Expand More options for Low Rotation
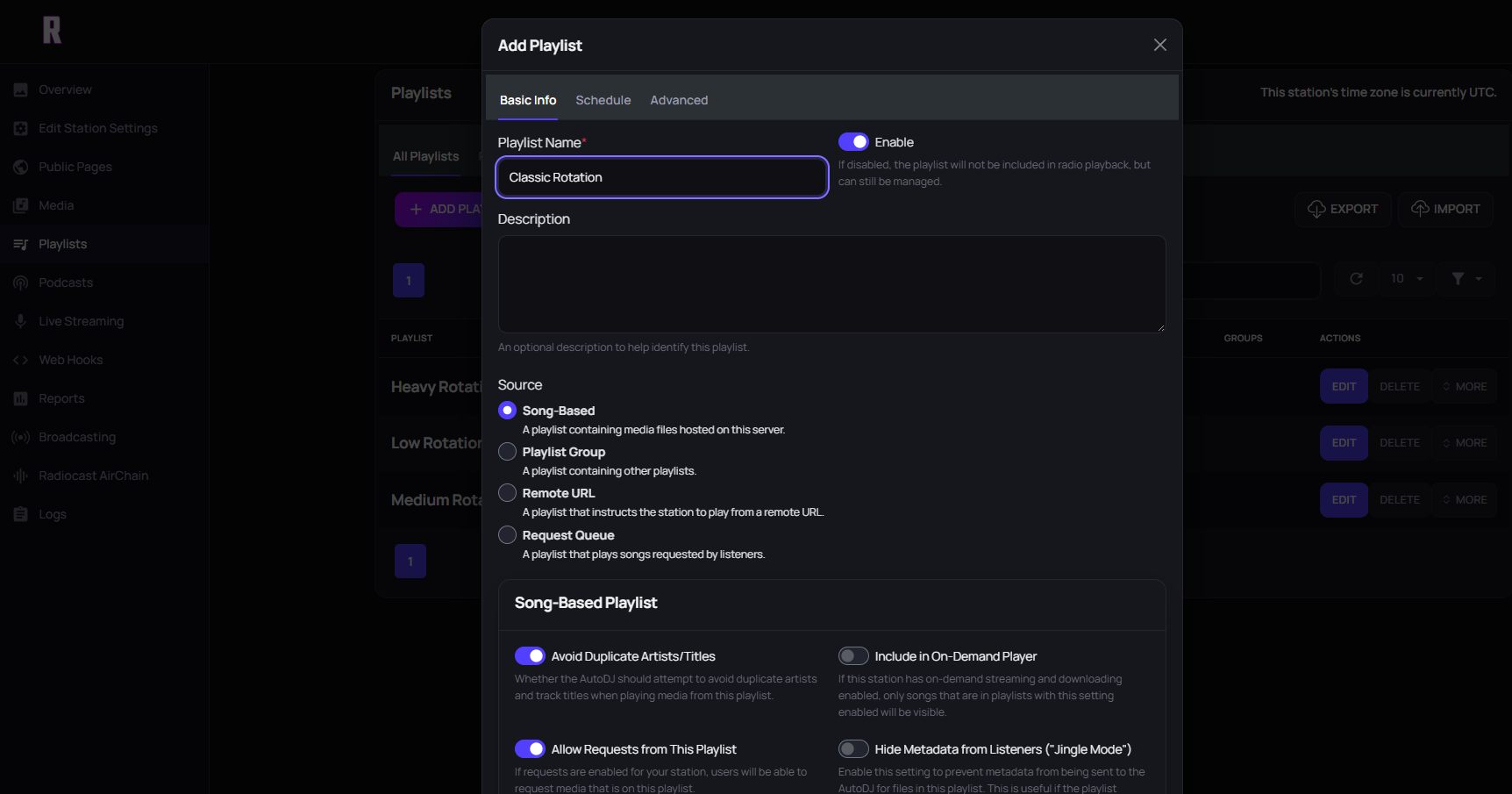The width and height of the screenshot is (1512, 794). pos(1465,443)
